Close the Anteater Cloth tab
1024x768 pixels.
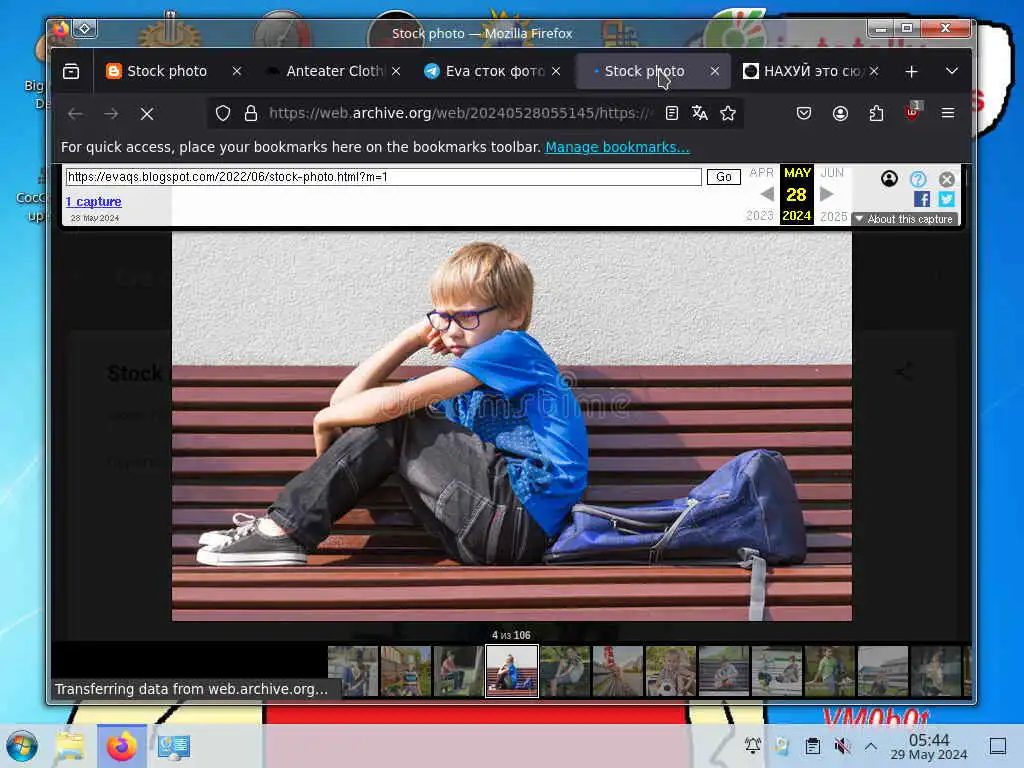coord(396,71)
